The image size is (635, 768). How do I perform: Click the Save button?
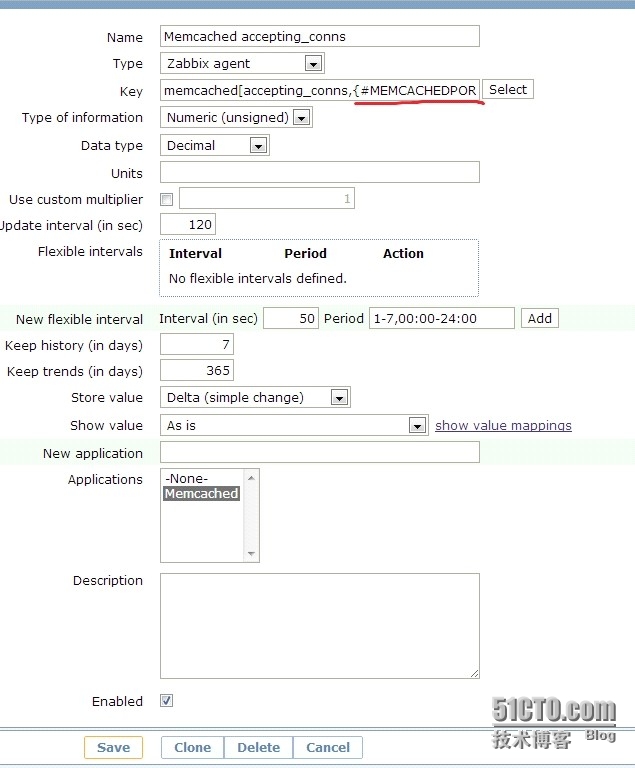click(113, 747)
